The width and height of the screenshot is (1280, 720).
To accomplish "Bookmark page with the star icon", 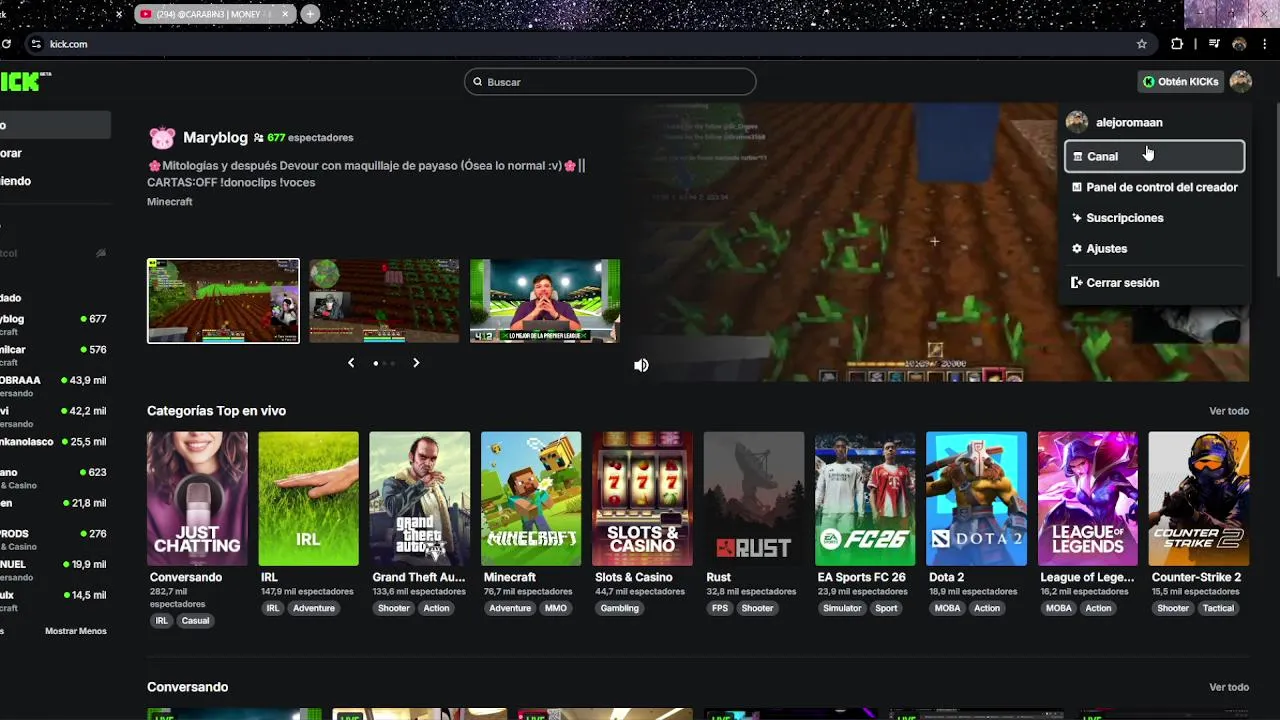I will (1142, 44).
